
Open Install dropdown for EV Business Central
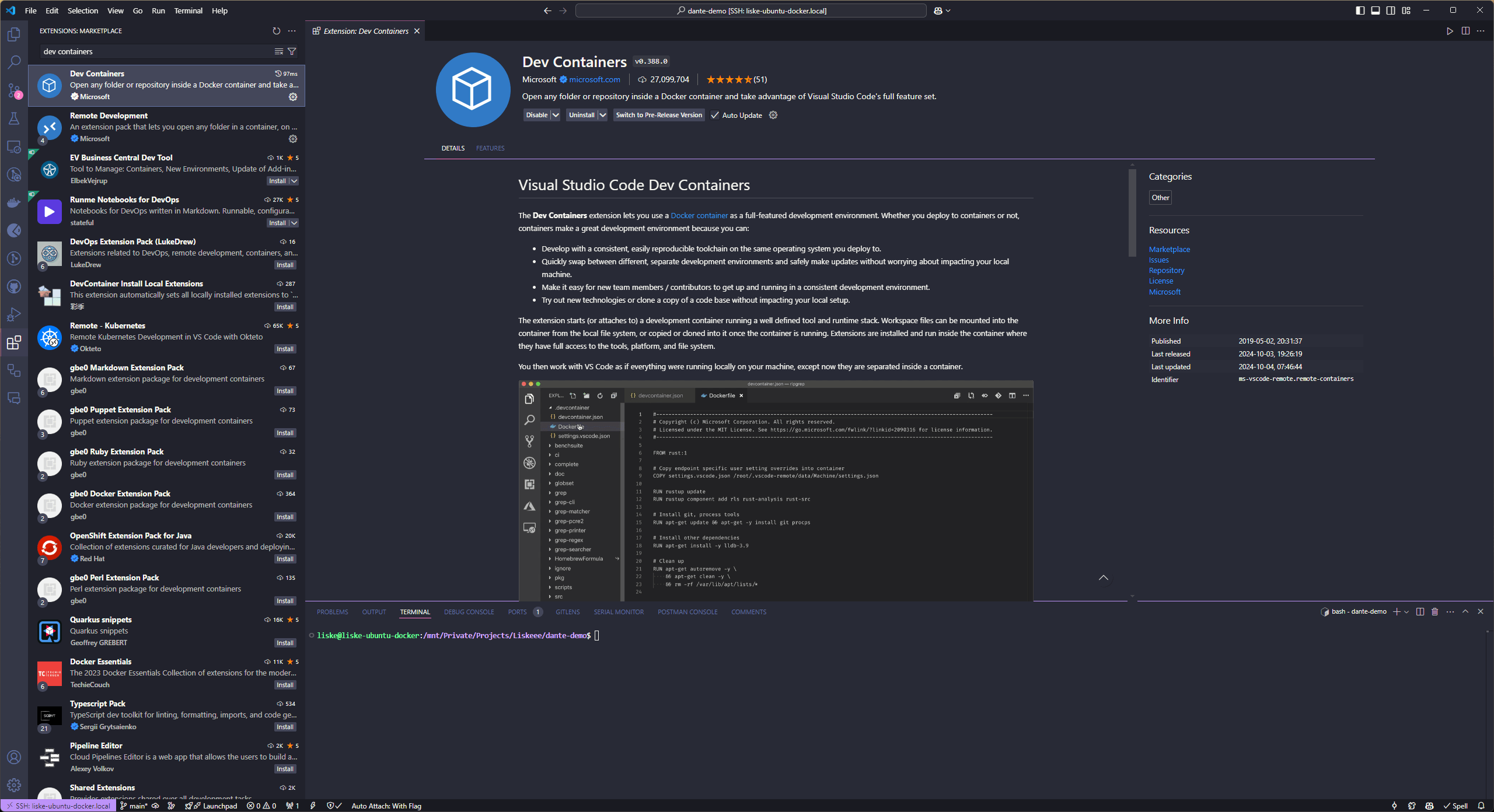click(294, 181)
